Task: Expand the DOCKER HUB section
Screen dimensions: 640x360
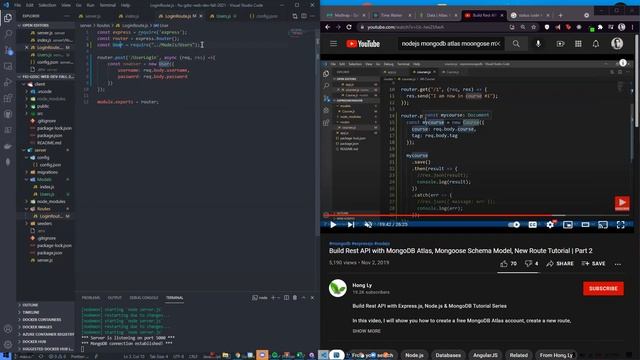Action: (x=46, y=342)
